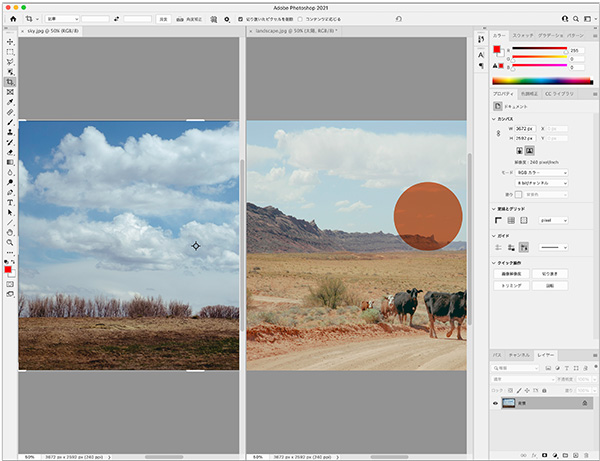
Task: Open the crop settings gear menu
Action: pyautogui.click(x=227, y=19)
